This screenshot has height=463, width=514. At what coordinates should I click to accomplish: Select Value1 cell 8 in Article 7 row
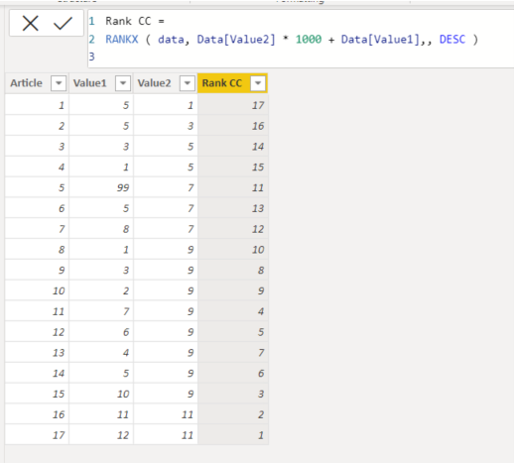tap(101, 229)
